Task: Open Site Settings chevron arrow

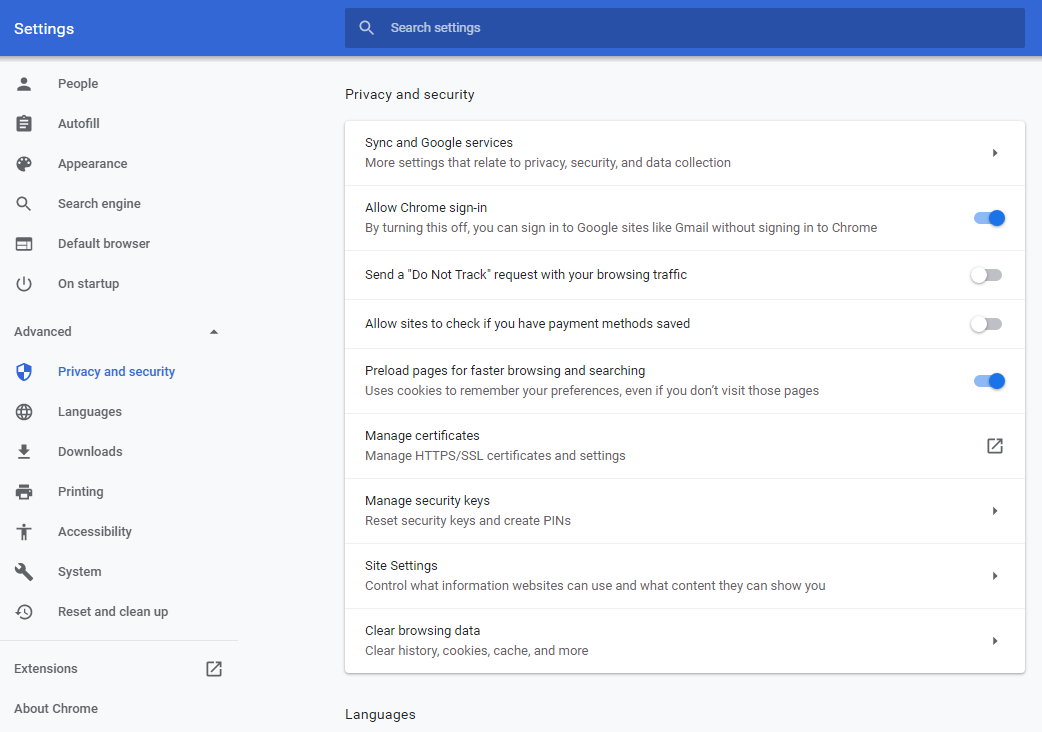Action: pos(995,576)
